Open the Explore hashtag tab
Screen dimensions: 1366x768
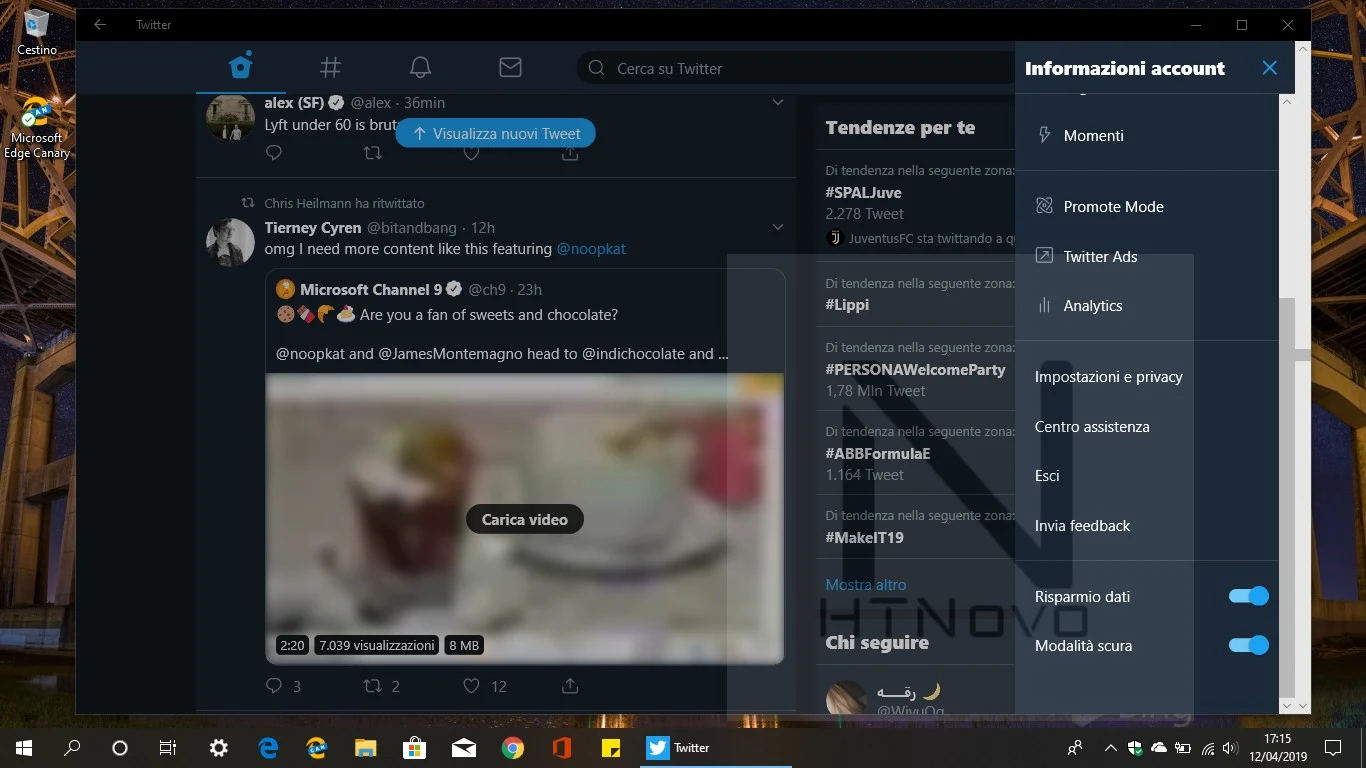click(x=330, y=67)
